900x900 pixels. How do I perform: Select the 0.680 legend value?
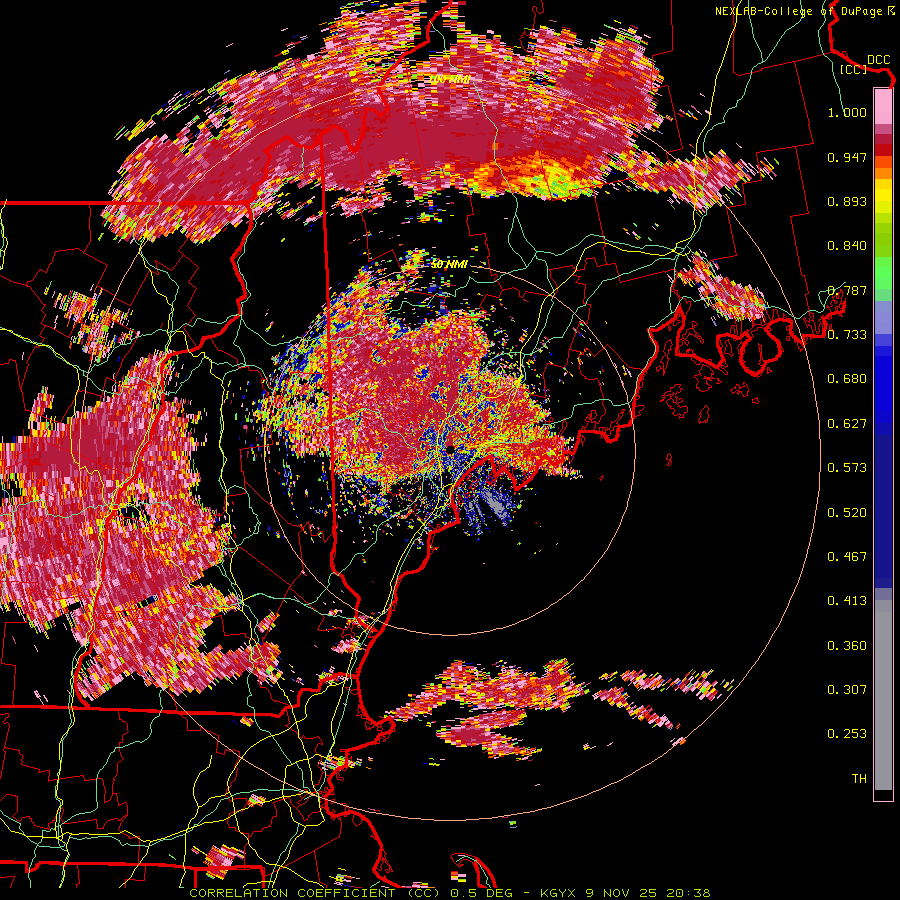[847, 379]
